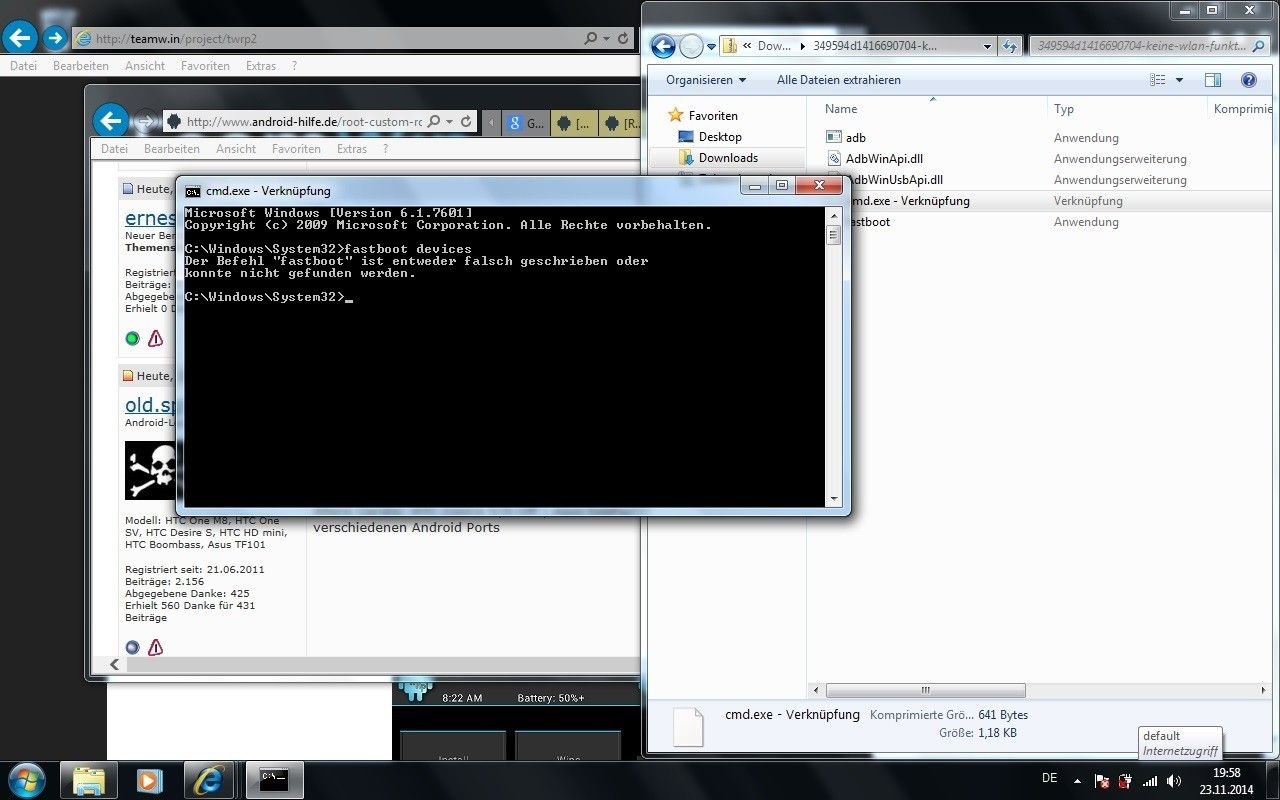Open Start menu
Viewport: 1280px width, 800px height.
[x=26, y=778]
